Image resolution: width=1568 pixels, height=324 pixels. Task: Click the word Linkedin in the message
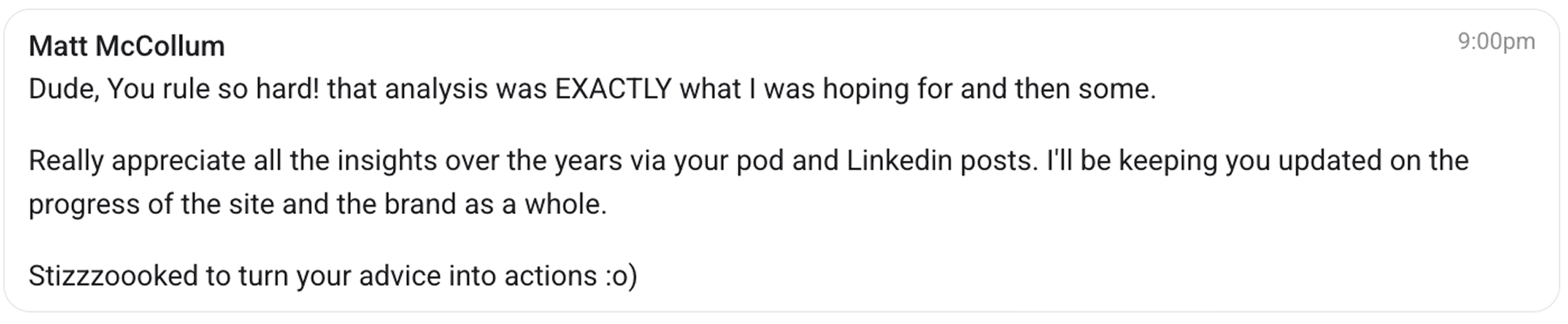tap(900, 161)
